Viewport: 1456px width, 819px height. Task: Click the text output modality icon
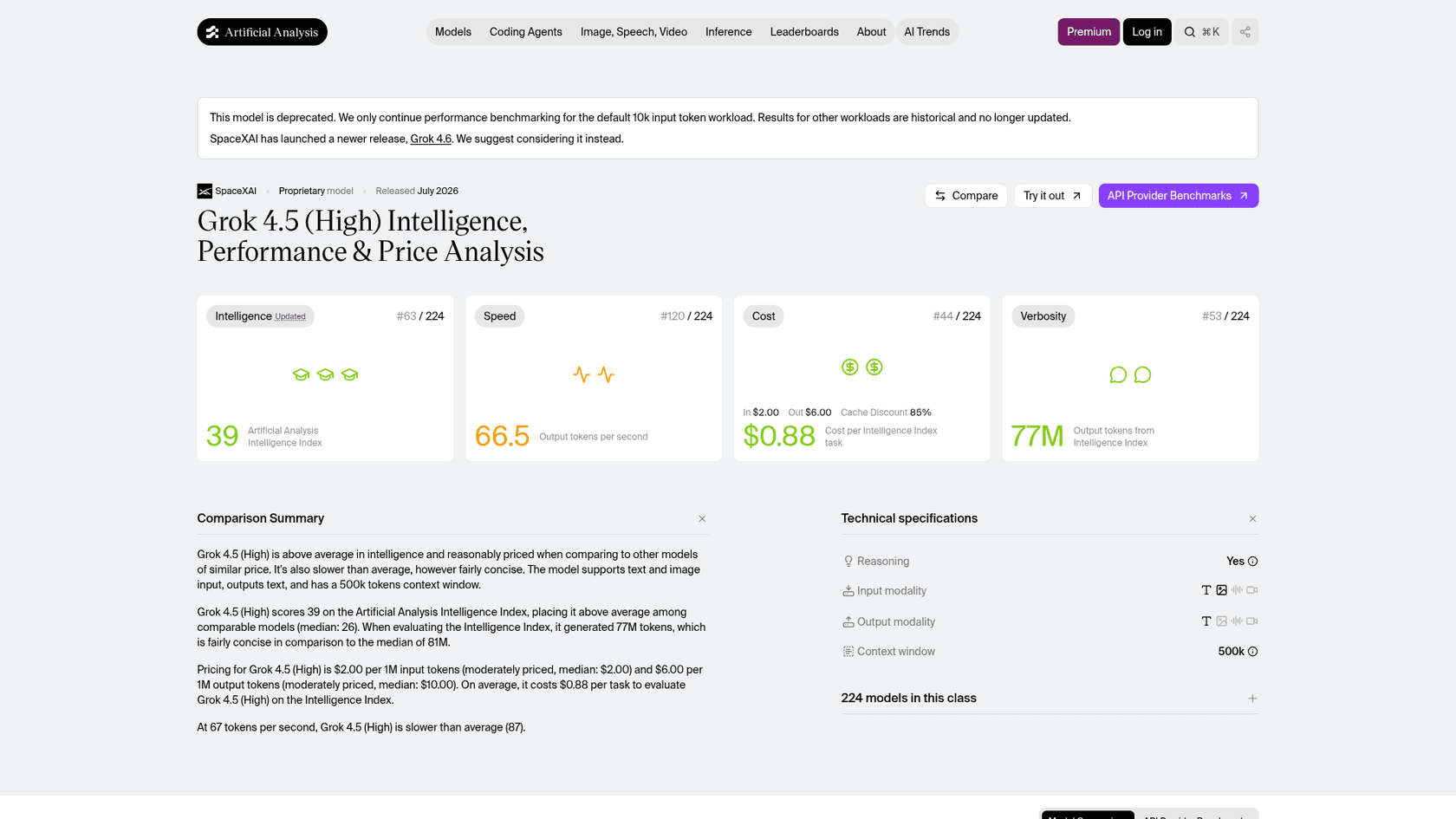click(1206, 621)
